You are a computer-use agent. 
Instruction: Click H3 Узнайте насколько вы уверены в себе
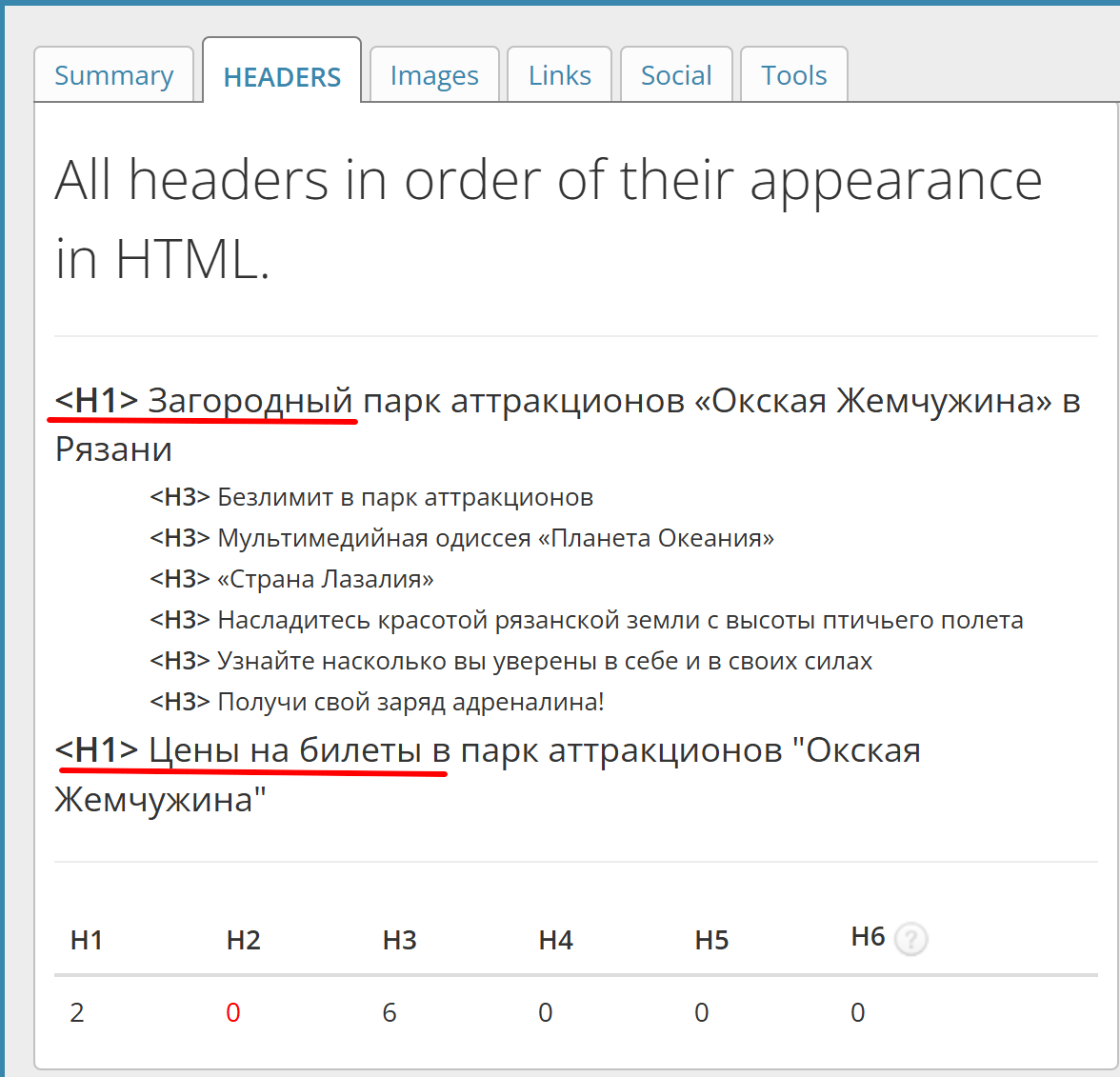[510, 661]
